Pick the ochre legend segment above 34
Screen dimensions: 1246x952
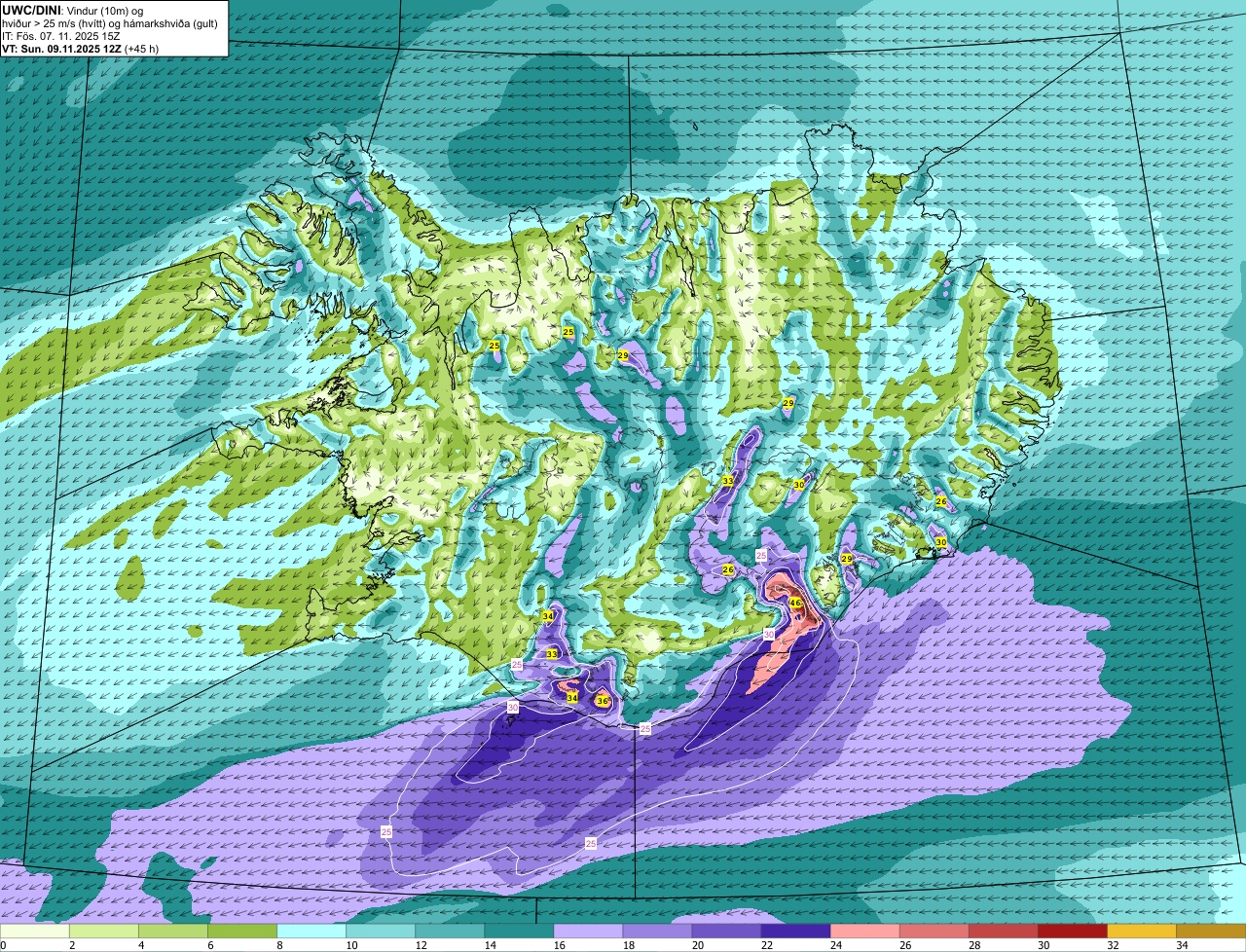(x=1211, y=931)
